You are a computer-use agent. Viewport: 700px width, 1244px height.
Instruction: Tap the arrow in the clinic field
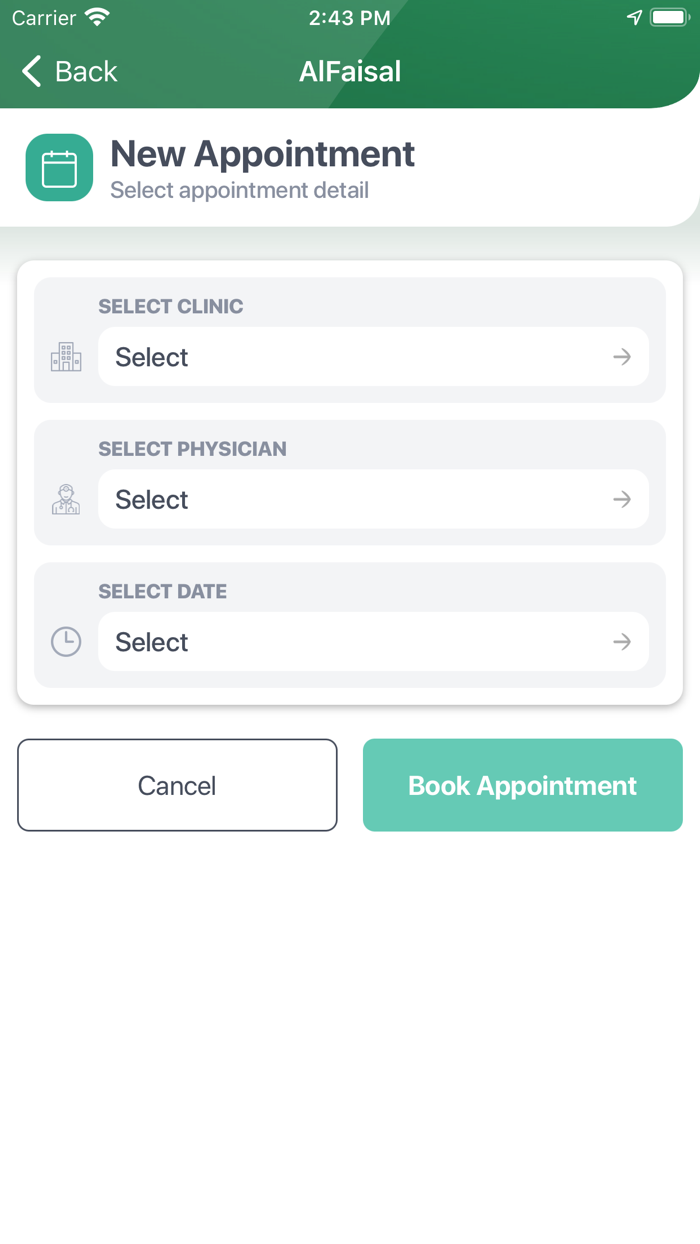pyautogui.click(x=622, y=357)
